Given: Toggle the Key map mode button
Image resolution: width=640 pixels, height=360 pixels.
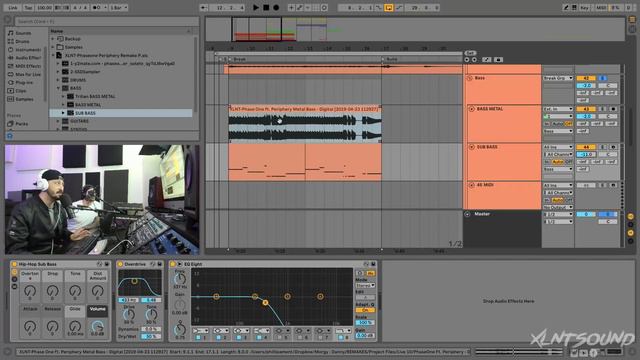Looking at the screenshot, I should (584, 7).
